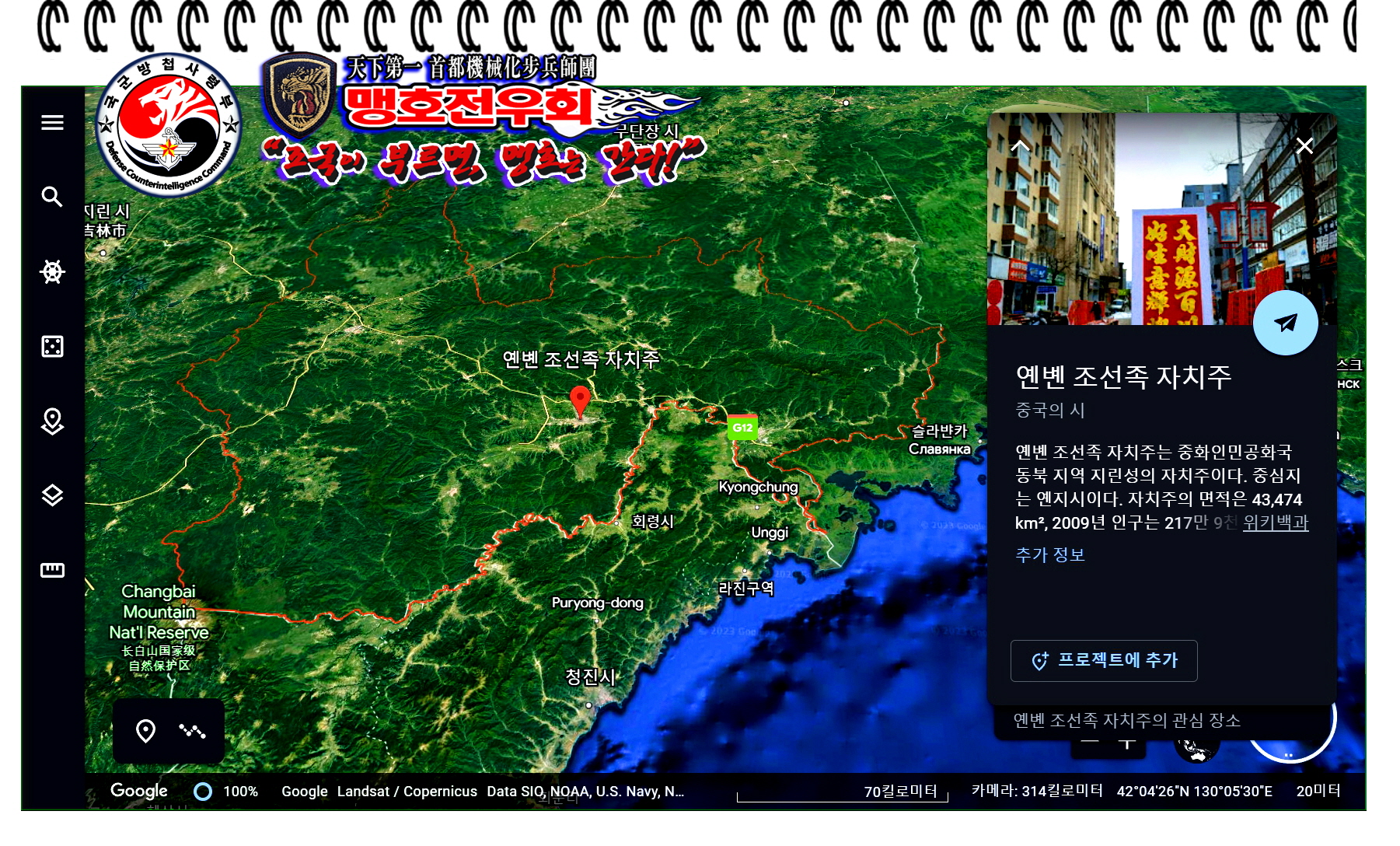Fly to location with paper plane button
This screenshot has width=1400, height=846.
1285,323
